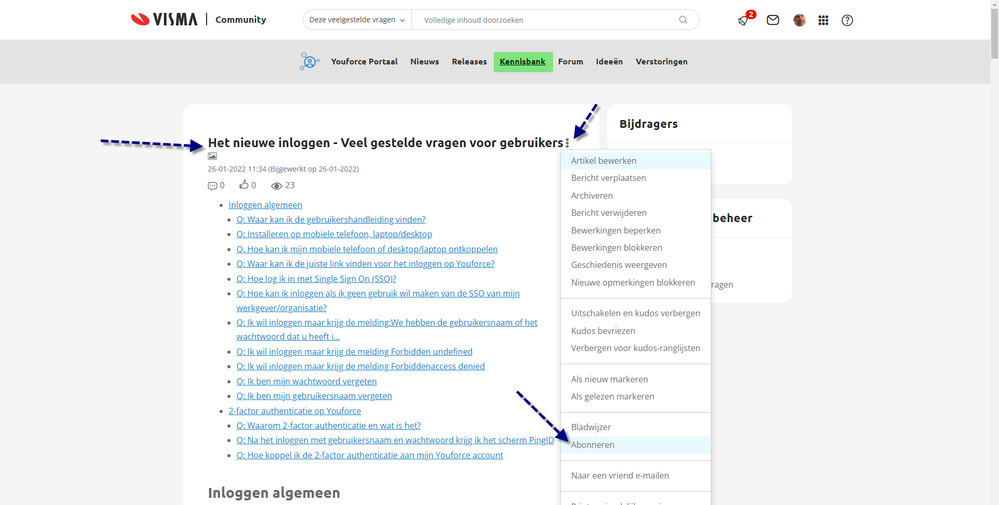Open link about mobiele telefoon ontkoppelen
This screenshot has width=999, height=505.
367,250
